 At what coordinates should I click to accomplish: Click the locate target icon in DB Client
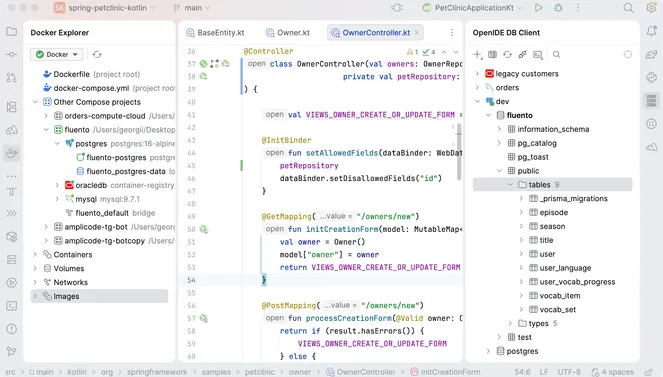point(627,55)
